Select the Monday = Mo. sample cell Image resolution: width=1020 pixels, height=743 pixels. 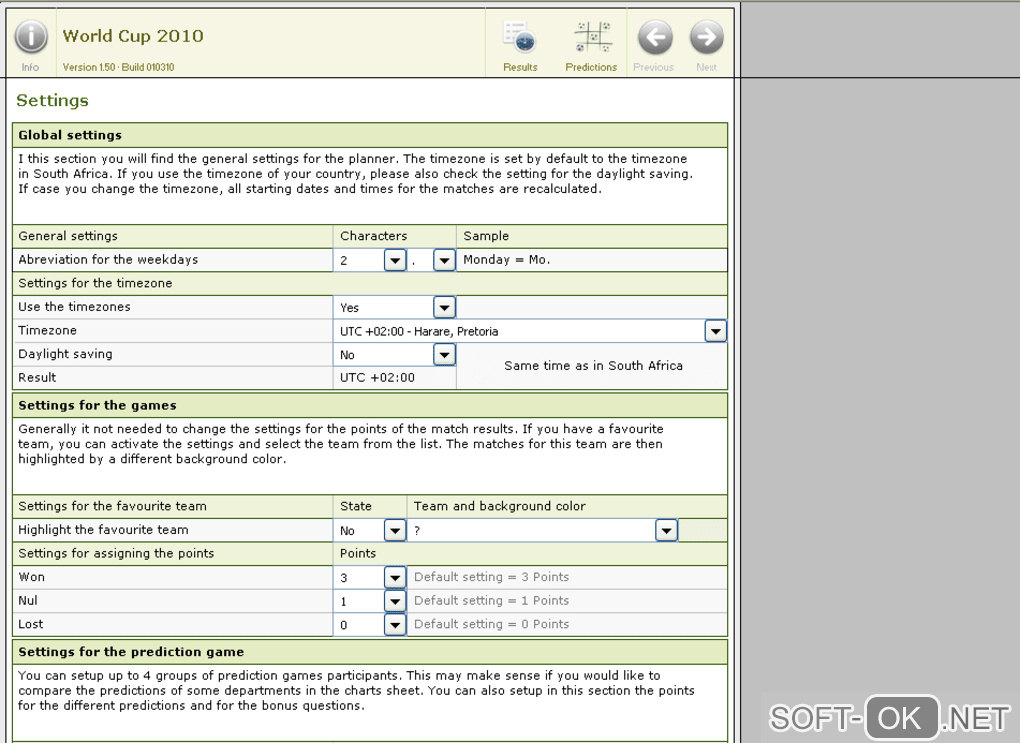click(x=591, y=260)
